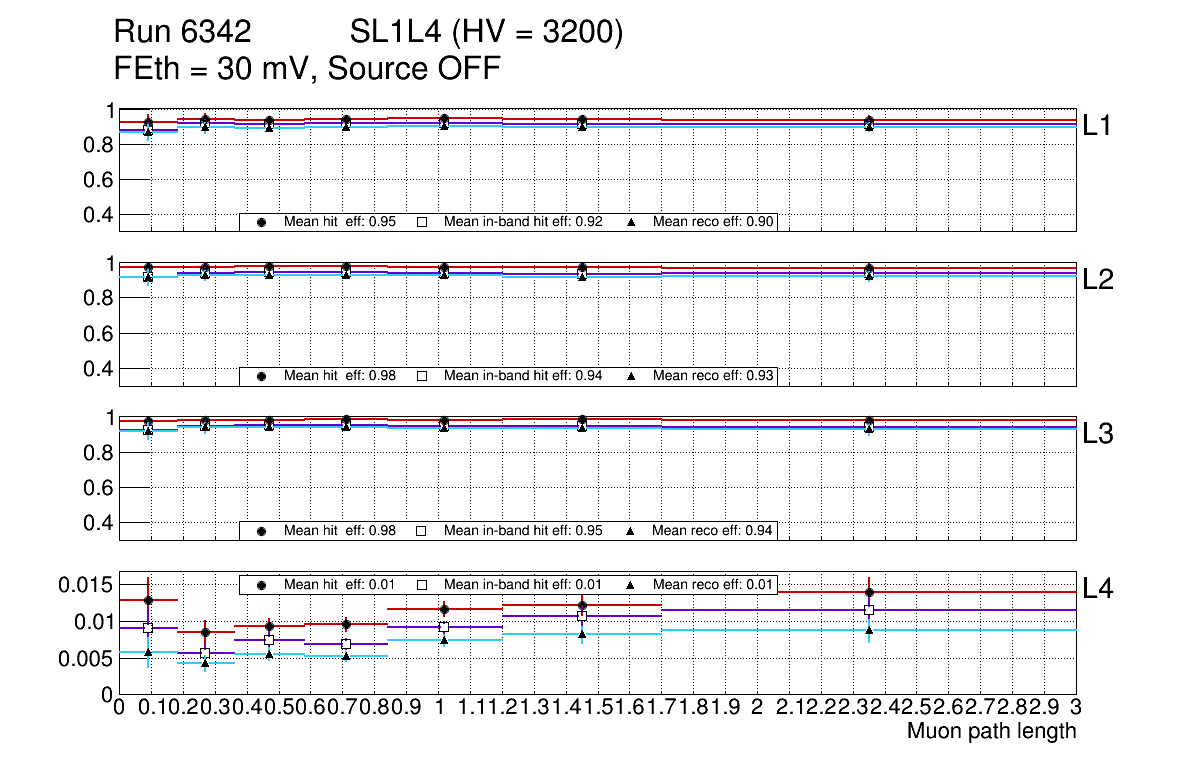Click the rightmost open square data point in L4
The image size is (1196, 772).
(869, 610)
